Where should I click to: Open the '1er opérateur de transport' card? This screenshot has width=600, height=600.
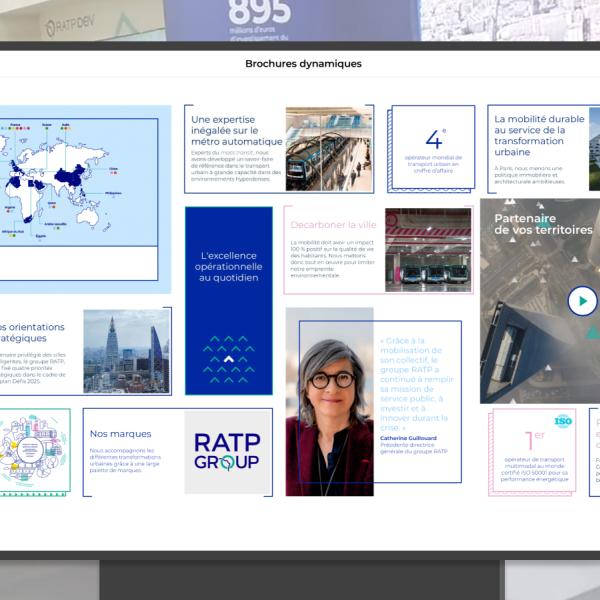533,452
